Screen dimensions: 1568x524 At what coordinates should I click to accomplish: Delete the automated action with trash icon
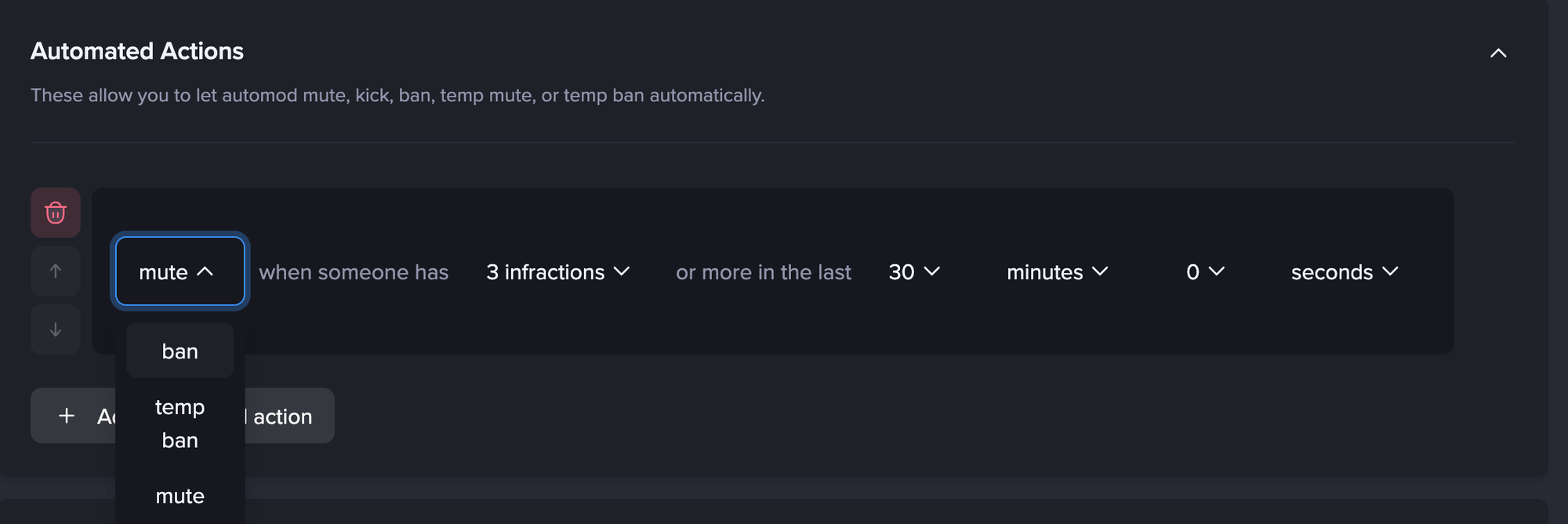point(56,213)
